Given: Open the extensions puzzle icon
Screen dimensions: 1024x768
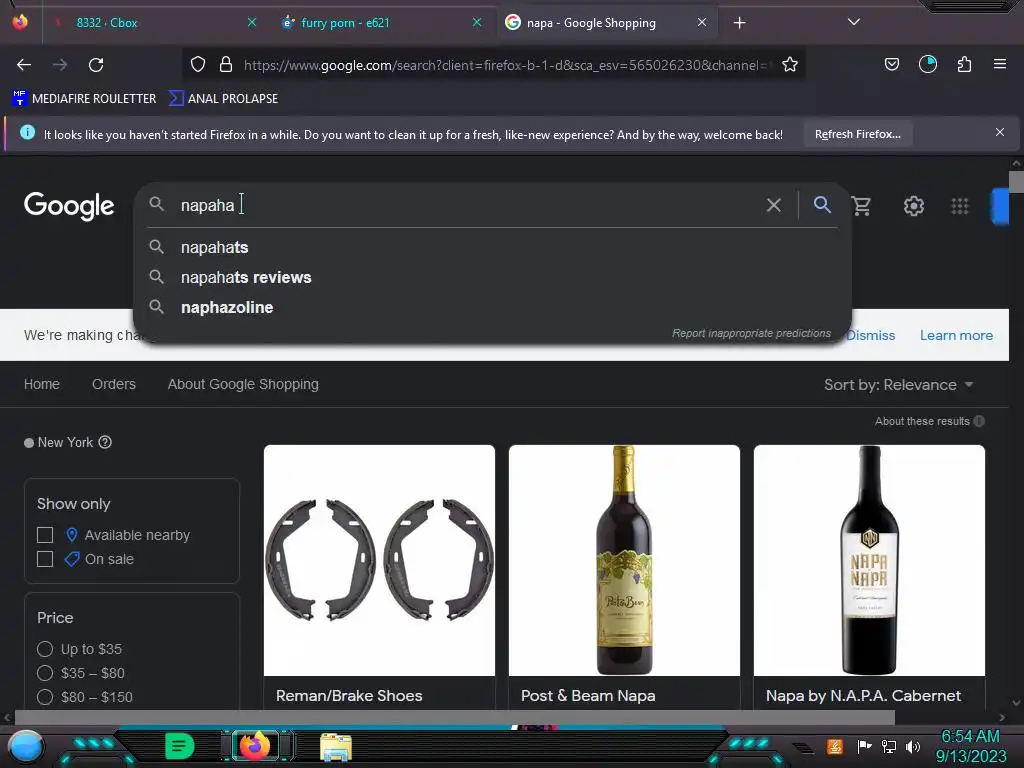Looking at the screenshot, I should click(x=964, y=64).
